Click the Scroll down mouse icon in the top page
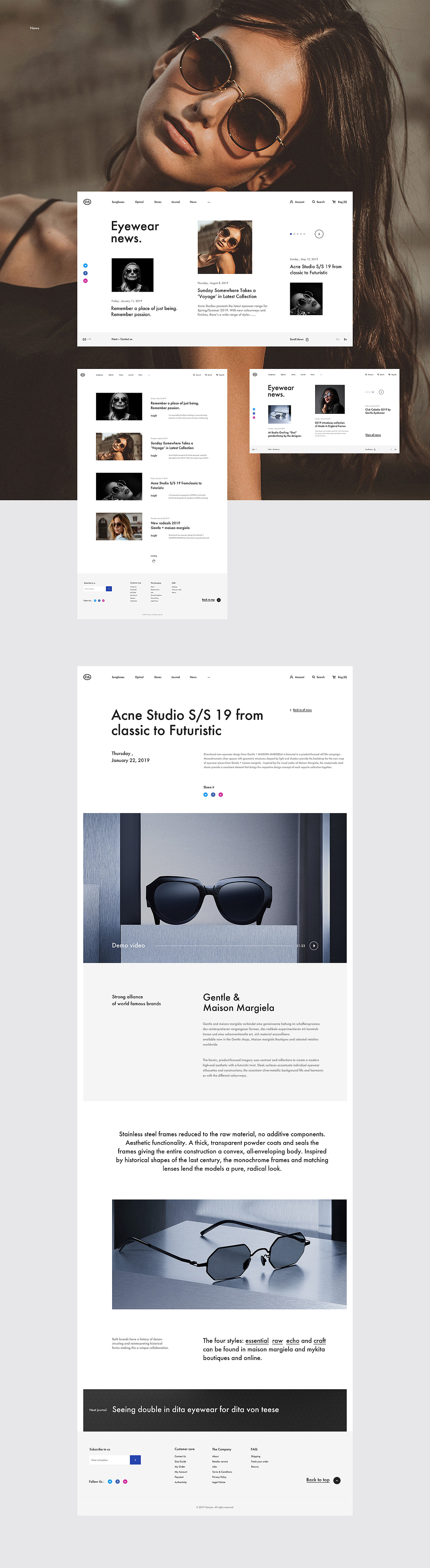Image resolution: width=430 pixels, height=1568 pixels. pyautogui.click(x=307, y=339)
